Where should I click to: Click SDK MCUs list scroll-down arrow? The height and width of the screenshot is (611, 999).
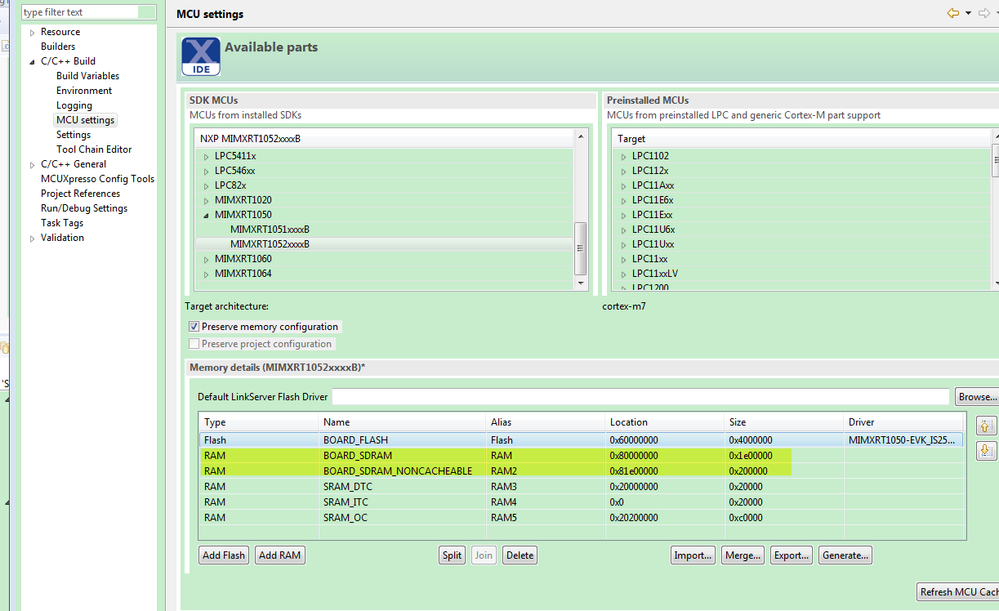coord(580,283)
